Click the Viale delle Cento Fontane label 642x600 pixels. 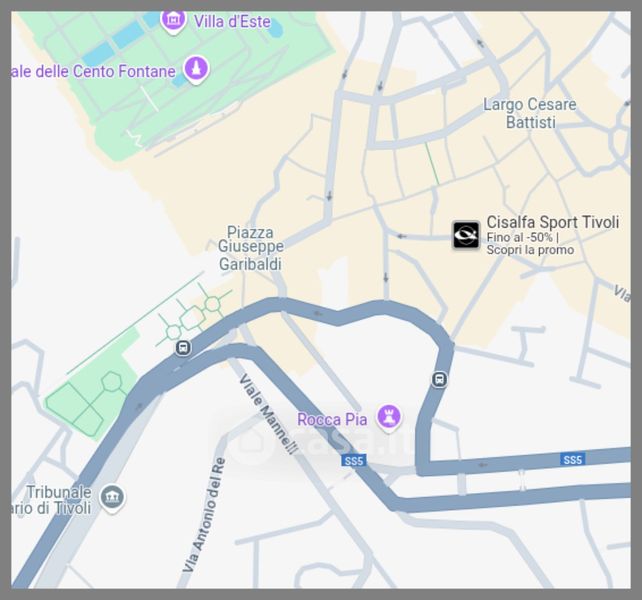coord(93,71)
